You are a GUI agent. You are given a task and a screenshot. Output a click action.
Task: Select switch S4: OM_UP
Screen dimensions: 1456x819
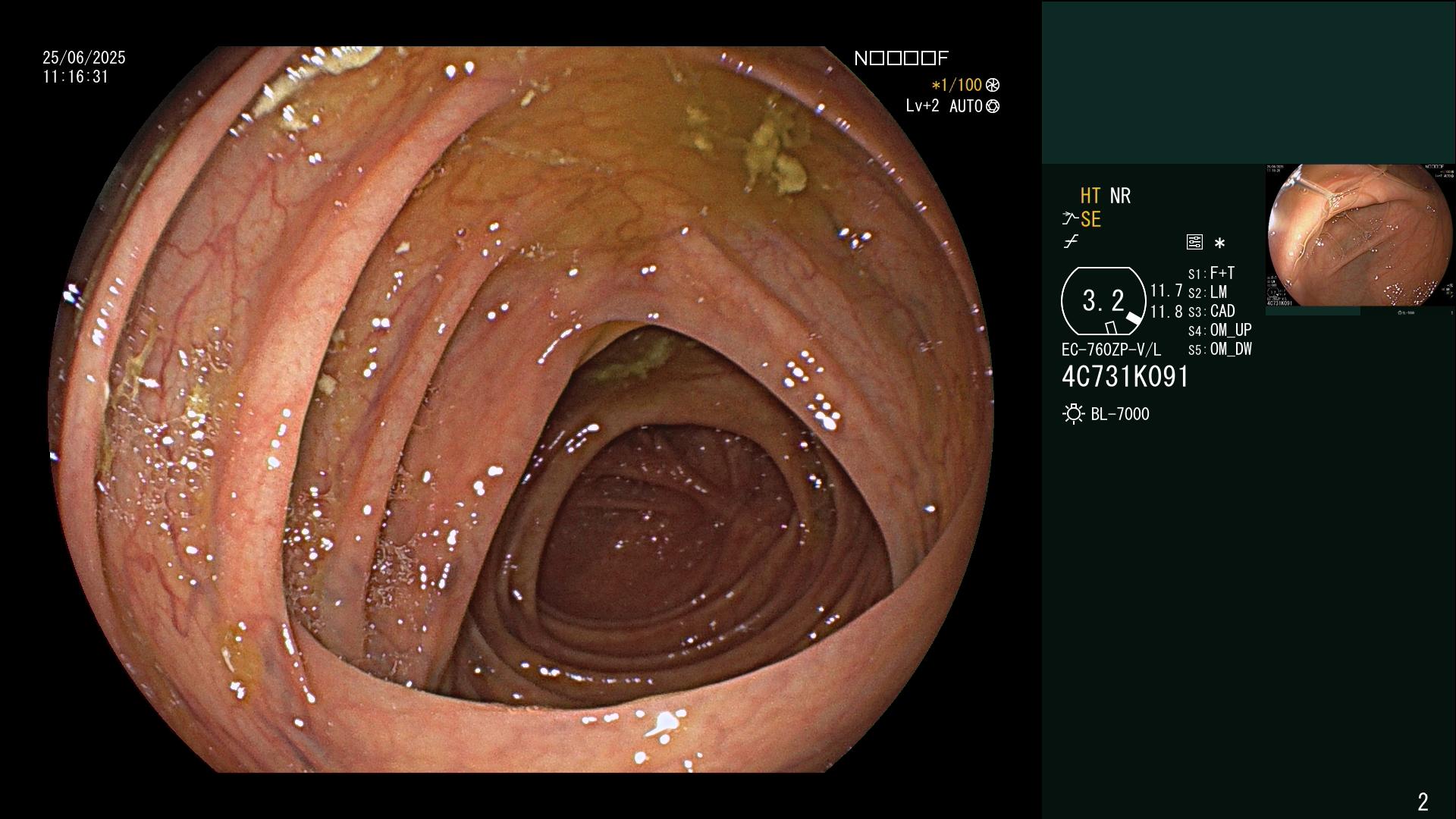click(x=1220, y=330)
